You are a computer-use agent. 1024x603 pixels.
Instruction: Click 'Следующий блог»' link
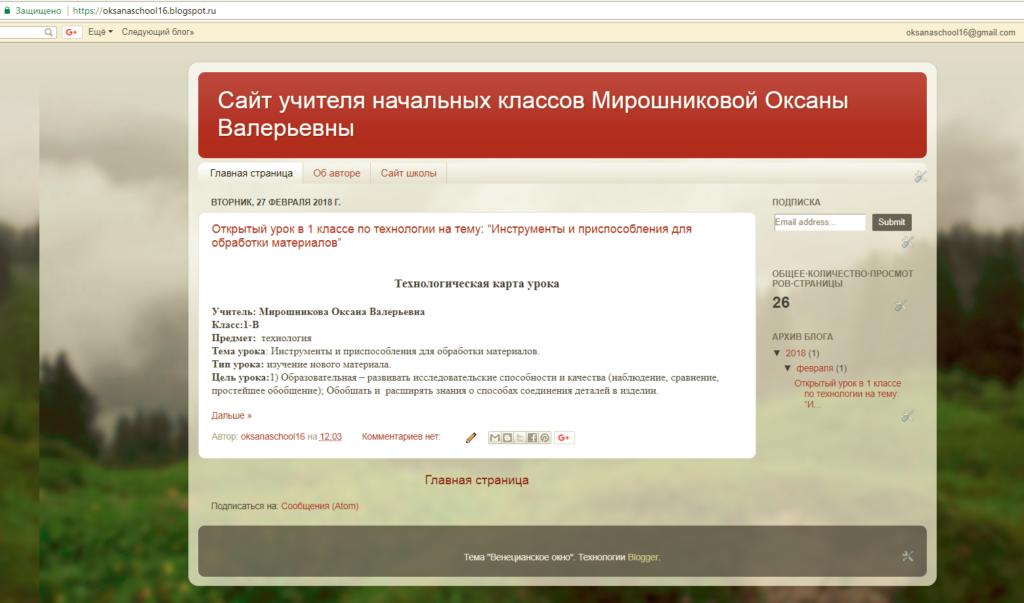point(157,32)
